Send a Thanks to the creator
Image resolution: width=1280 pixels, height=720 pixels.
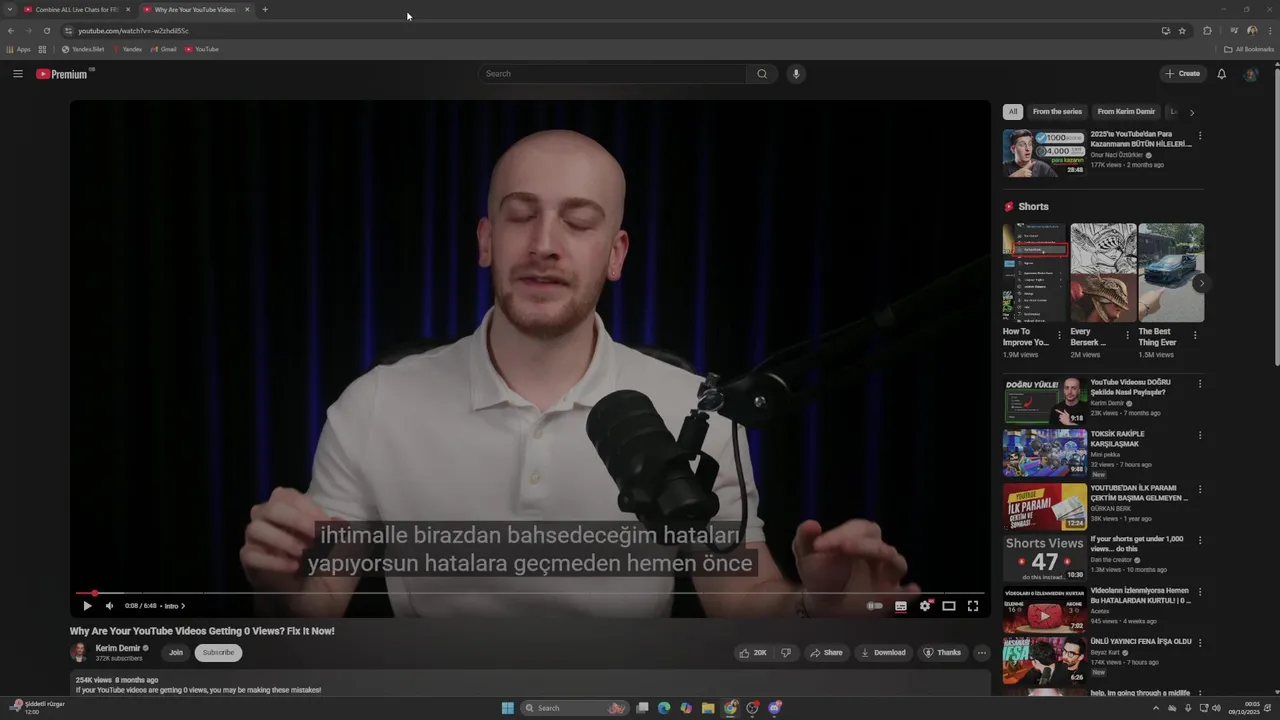pyautogui.click(x=942, y=653)
